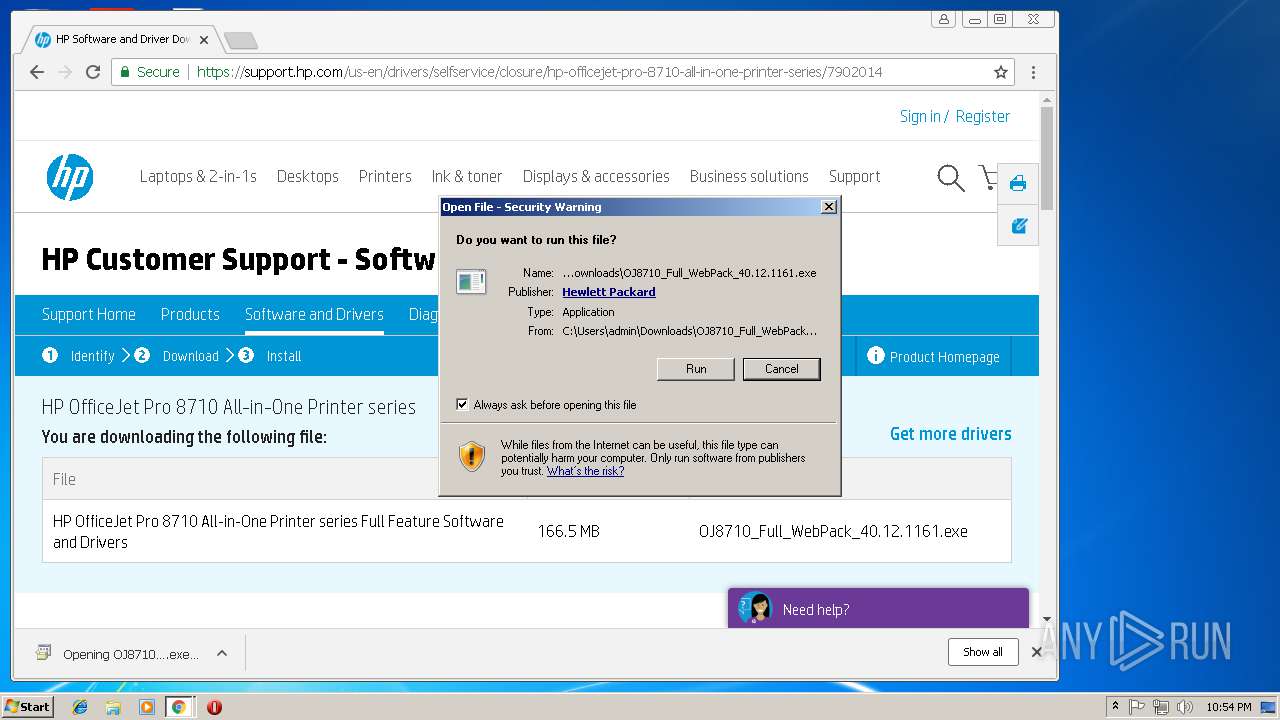Open the site search magnifier icon

950,178
